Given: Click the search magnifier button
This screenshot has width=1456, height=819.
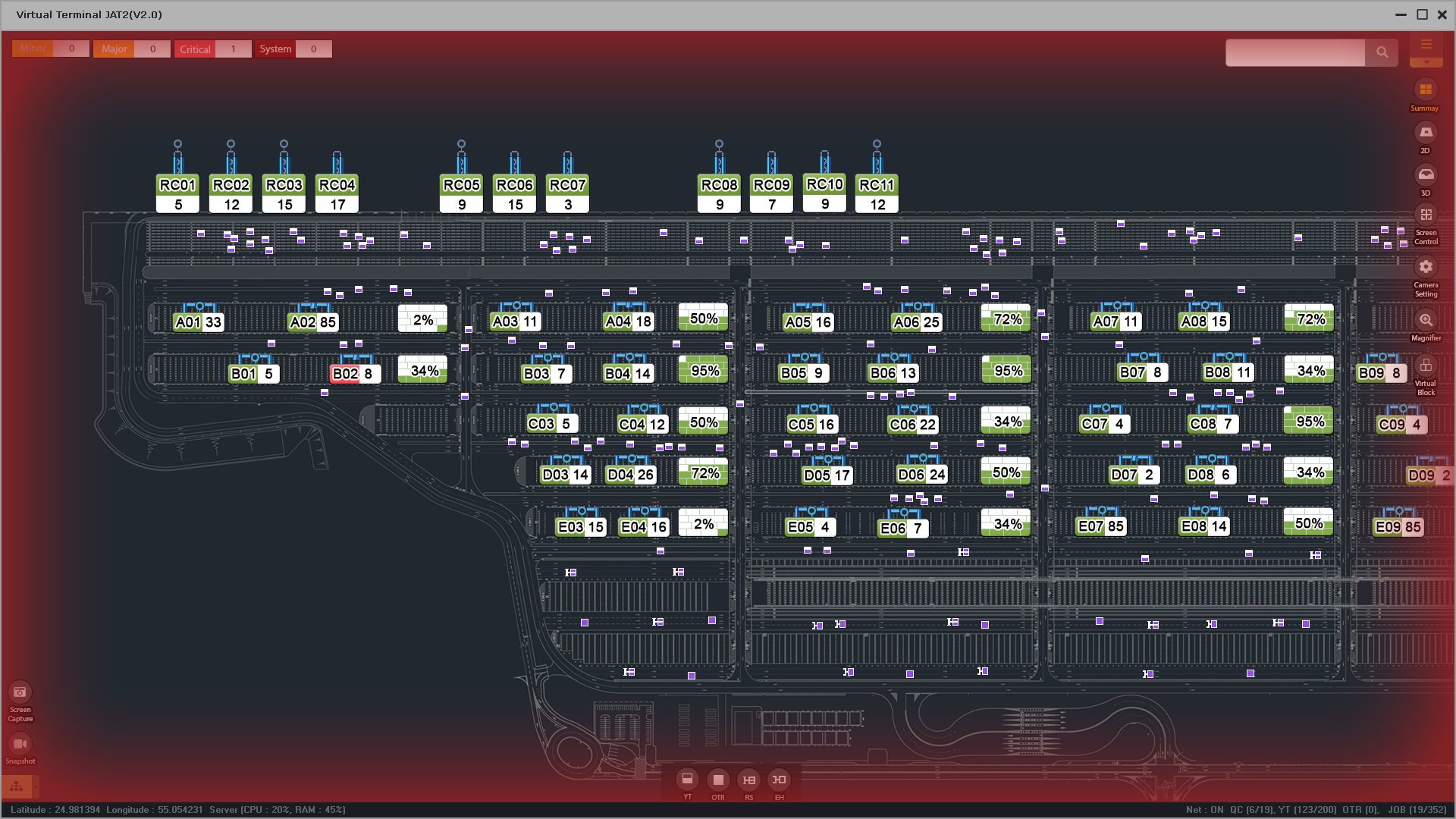Looking at the screenshot, I should click(x=1382, y=52).
